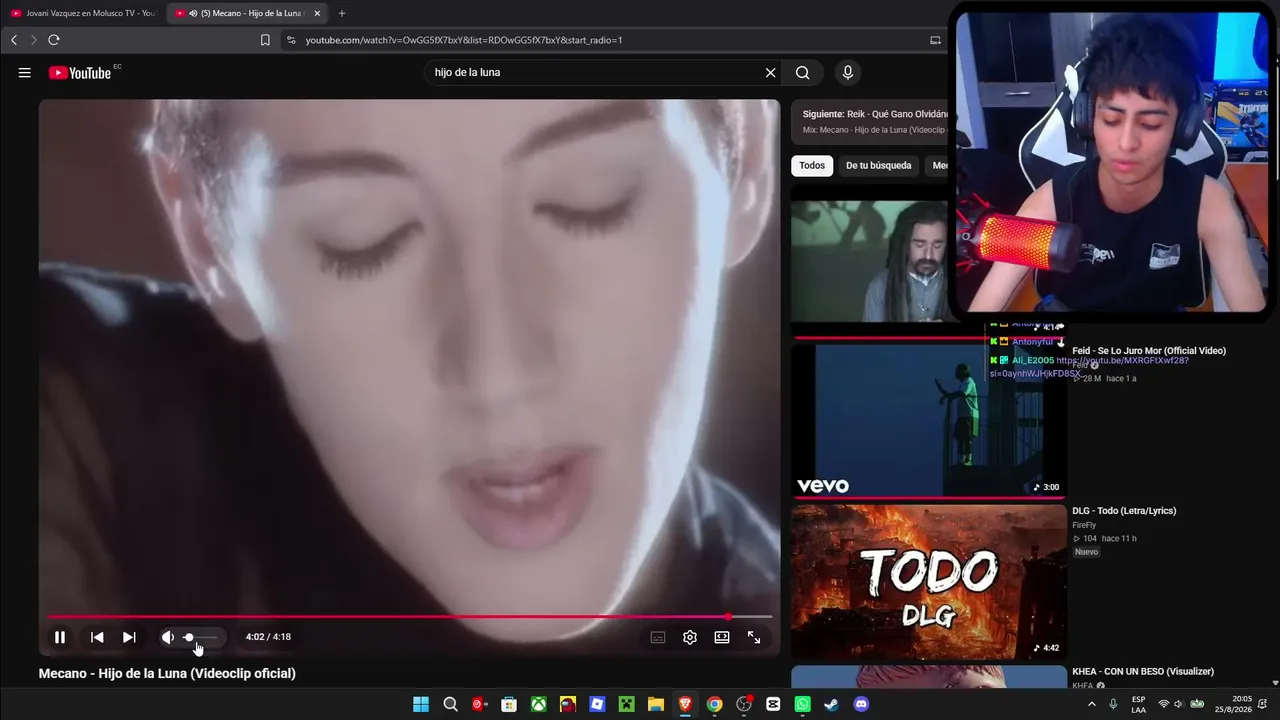This screenshot has width=1280, height=720.
Task: Adjust the player volume slider
Action: (x=200, y=637)
